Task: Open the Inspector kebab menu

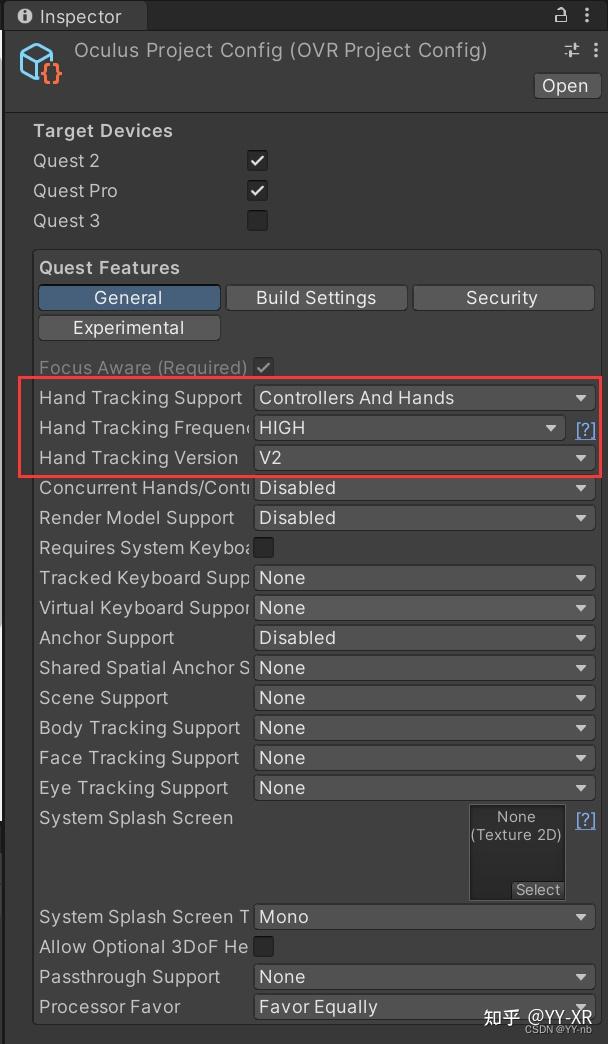Action: (588, 16)
